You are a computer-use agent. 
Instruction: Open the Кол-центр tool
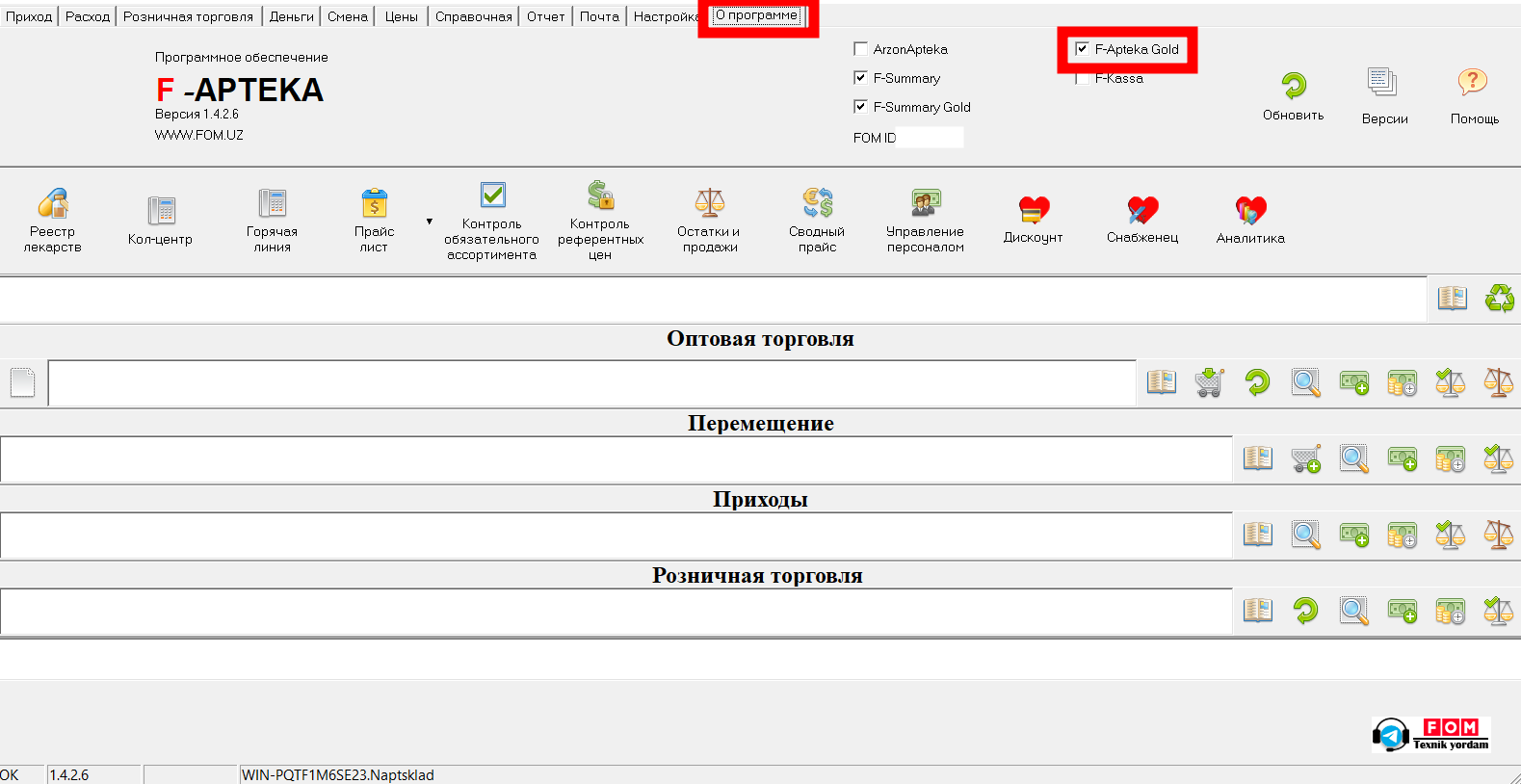click(161, 221)
